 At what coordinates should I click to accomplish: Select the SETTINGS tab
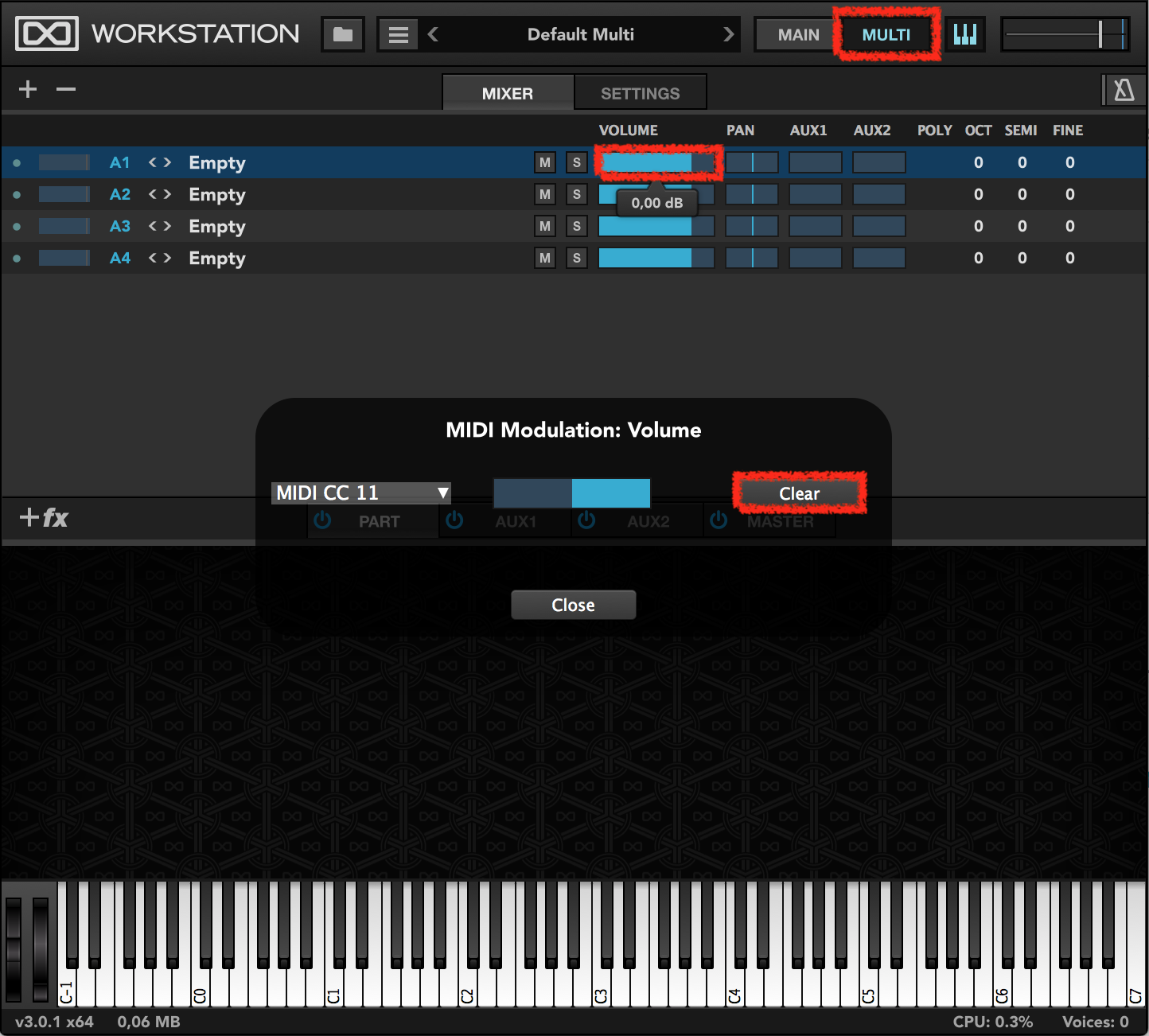click(640, 93)
